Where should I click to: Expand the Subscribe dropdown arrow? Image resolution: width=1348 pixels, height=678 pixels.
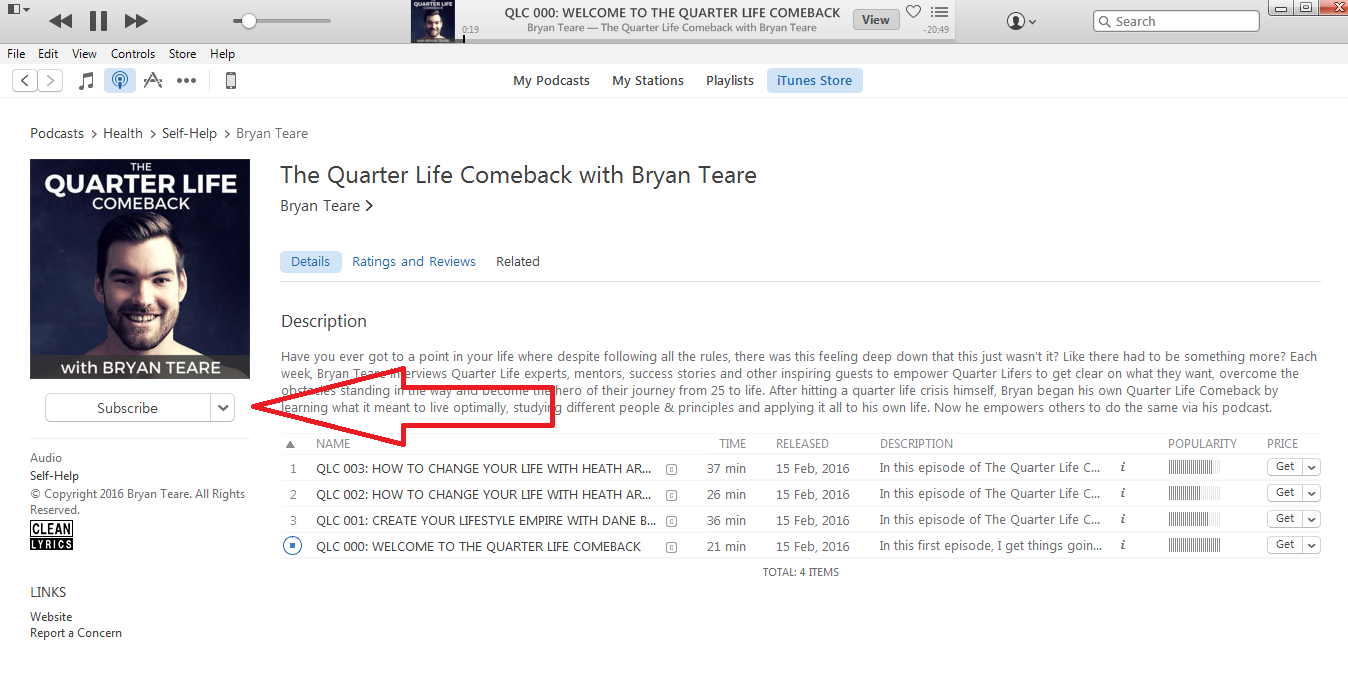pos(223,408)
